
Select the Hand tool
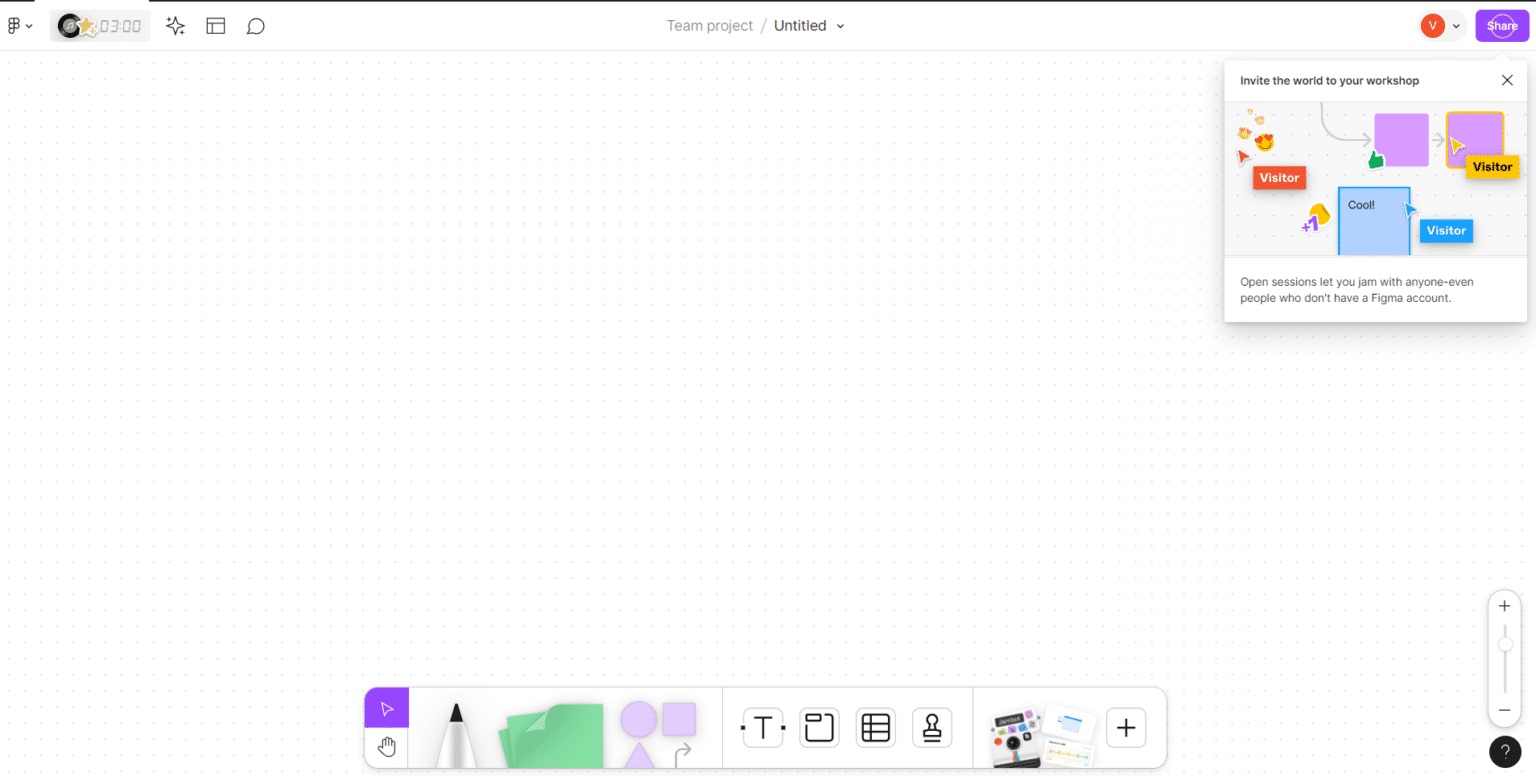point(387,747)
